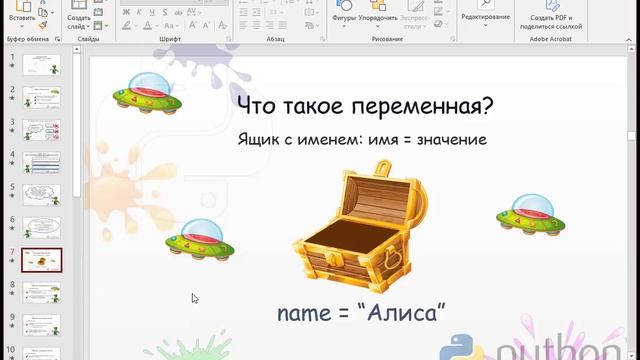Click the Reset slide icon in Слайды group
Image resolution: width=640 pixels, height=360 pixels.
[x=98, y=12]
